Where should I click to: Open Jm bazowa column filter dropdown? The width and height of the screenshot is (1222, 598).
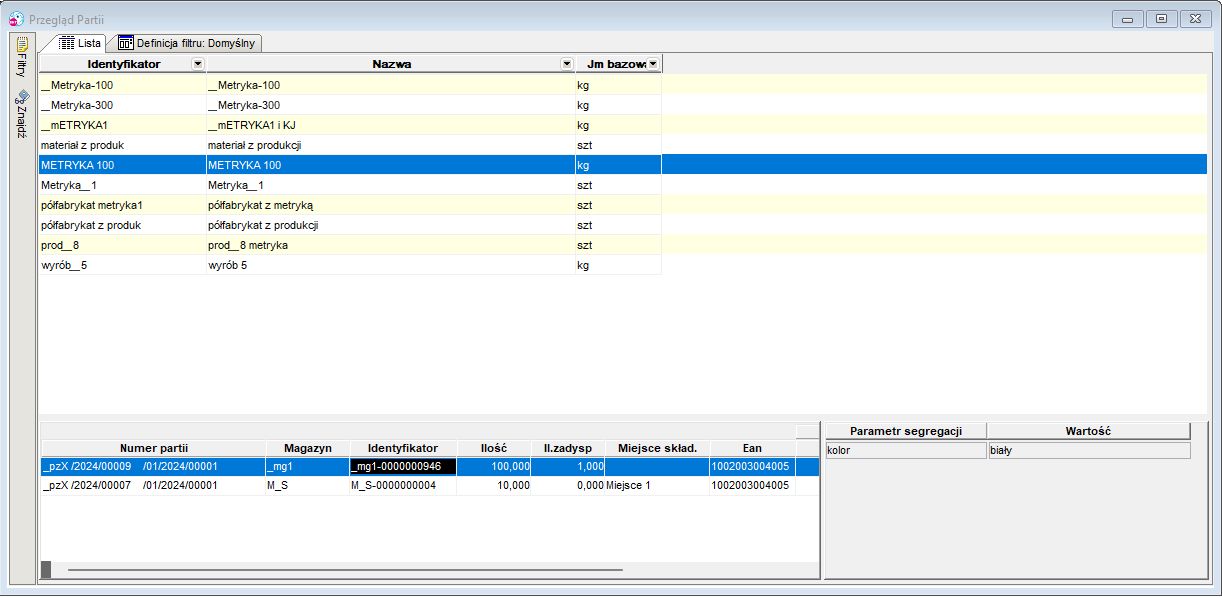653,64
